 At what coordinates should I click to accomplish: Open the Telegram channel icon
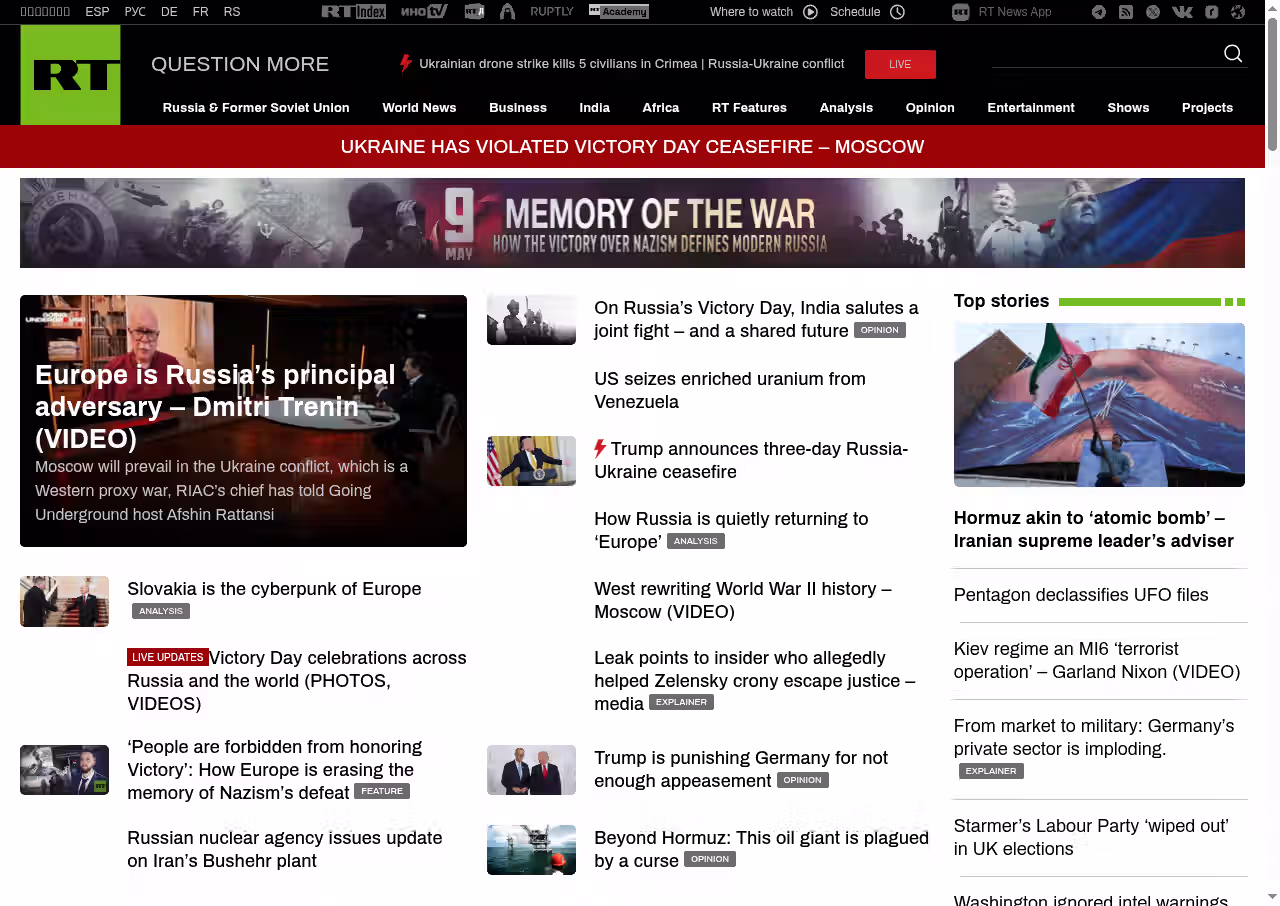(x=1099, y=12)
